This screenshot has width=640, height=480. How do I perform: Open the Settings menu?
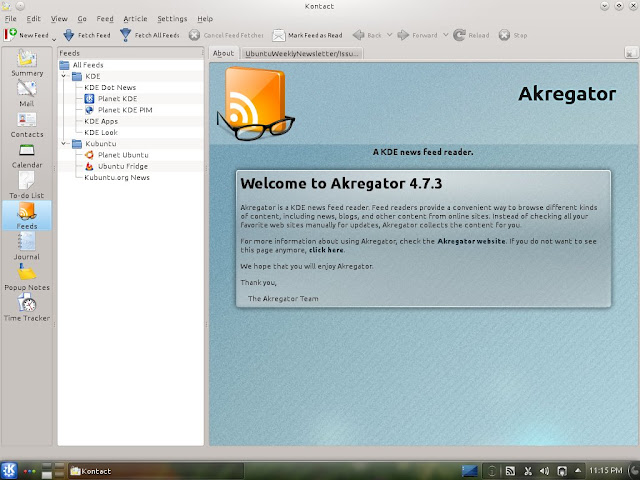172,19
